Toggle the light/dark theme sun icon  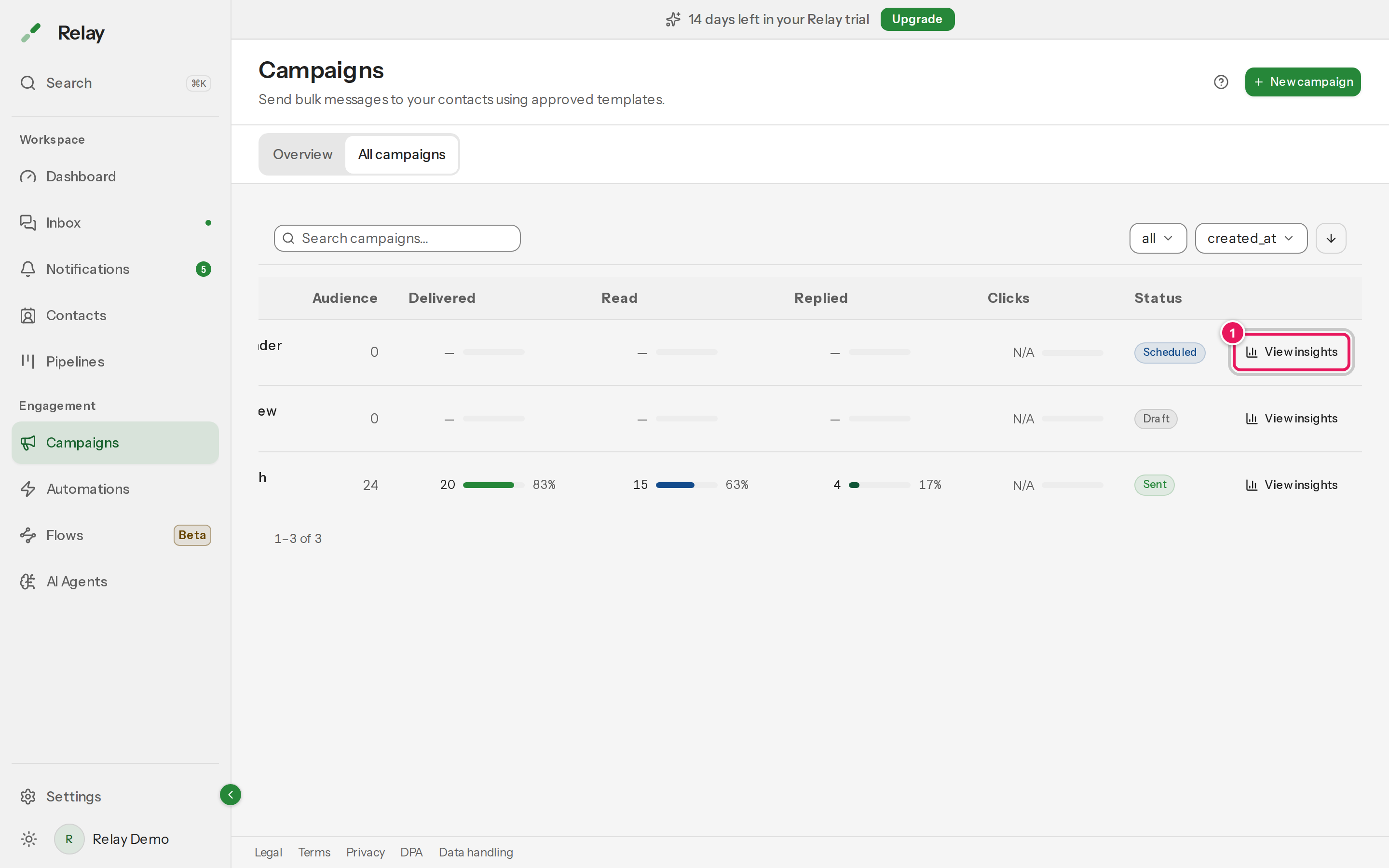[29, 839]
